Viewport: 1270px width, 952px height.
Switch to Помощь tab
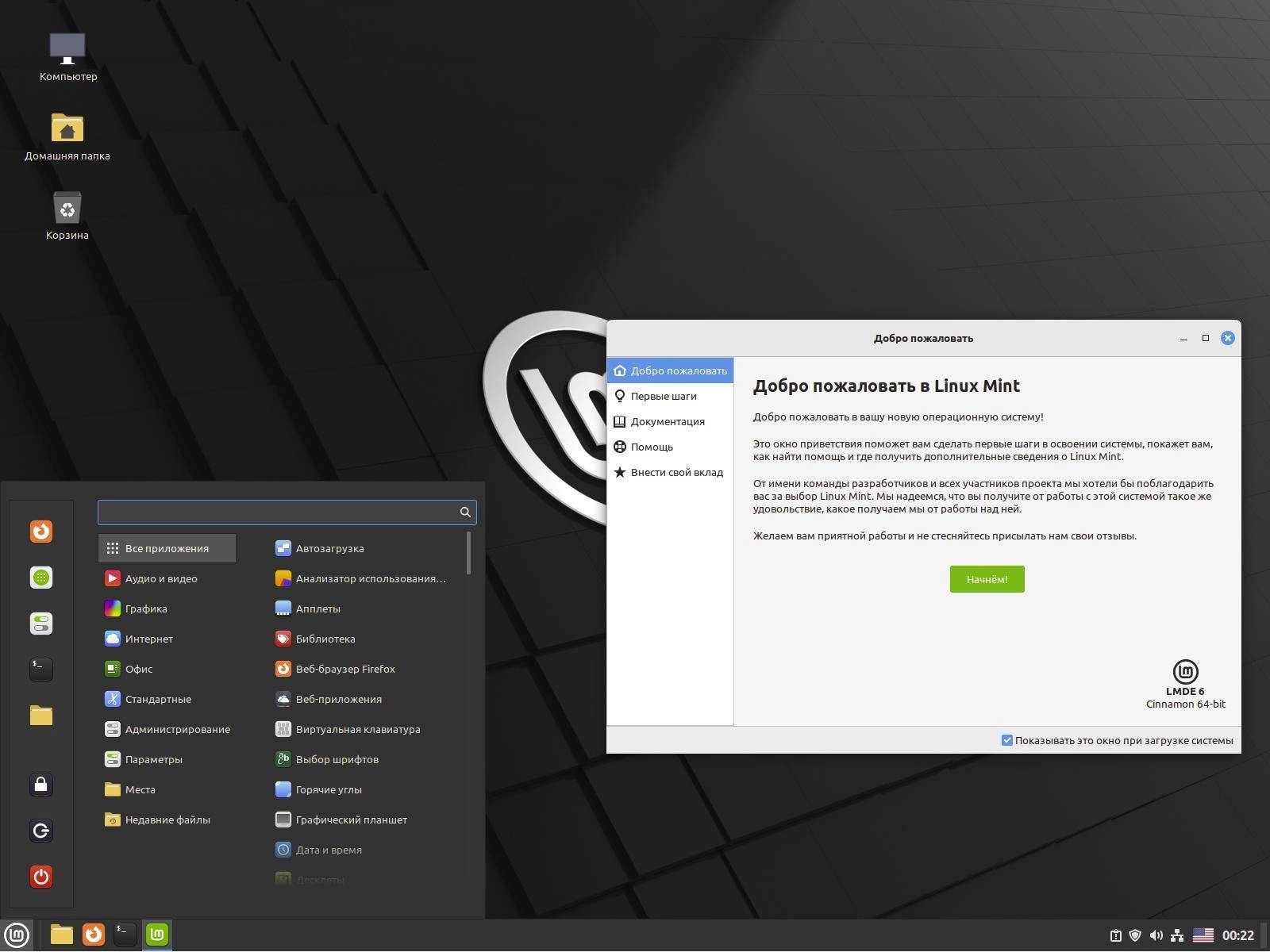coord(670,447)
